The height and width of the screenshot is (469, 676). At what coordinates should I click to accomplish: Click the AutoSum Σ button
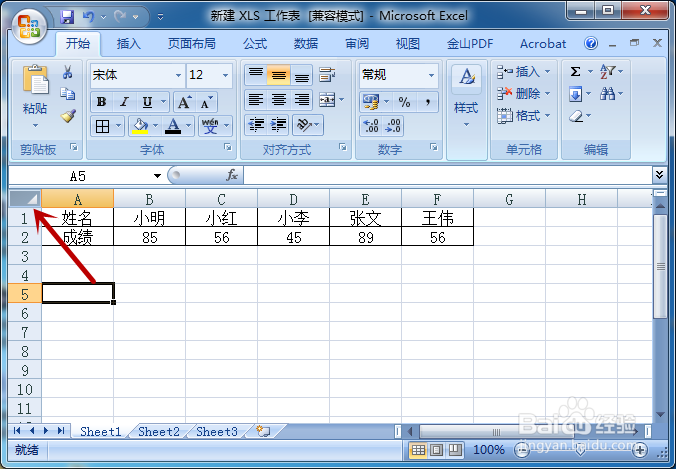[x=576, y=72]
